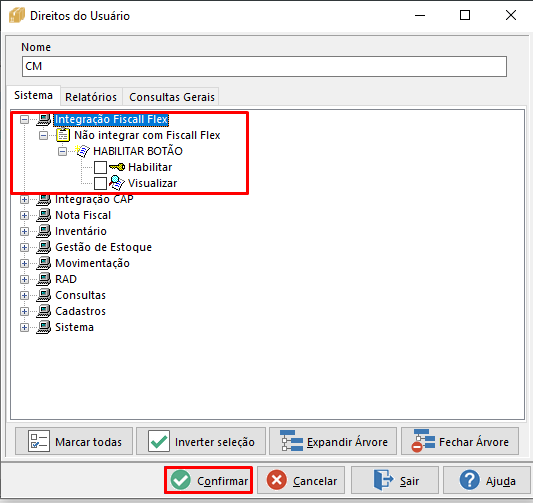Expand the Movimentação node

(x=24, y=263)
